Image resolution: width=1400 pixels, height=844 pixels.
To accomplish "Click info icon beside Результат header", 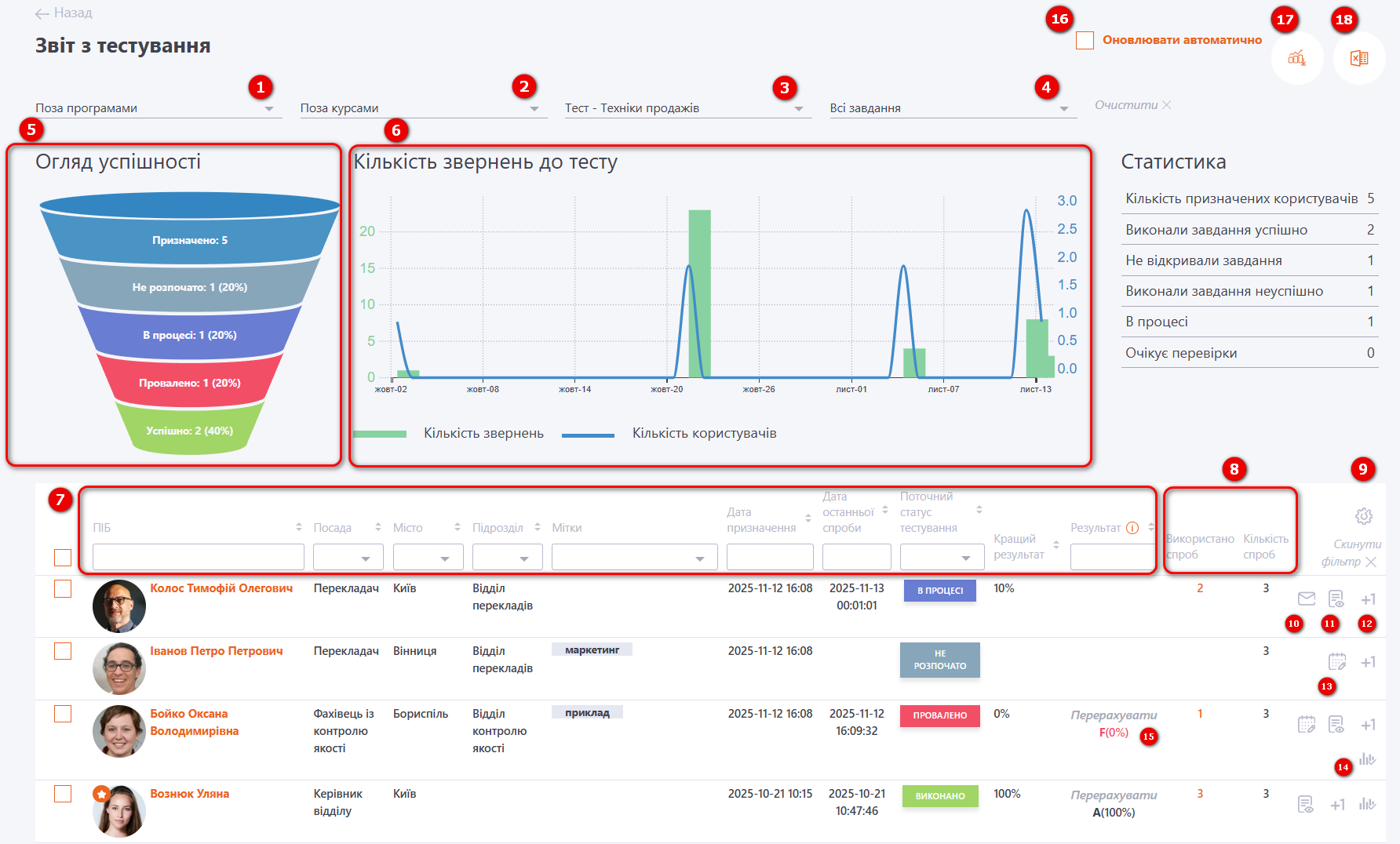I will coord(1132,528).
